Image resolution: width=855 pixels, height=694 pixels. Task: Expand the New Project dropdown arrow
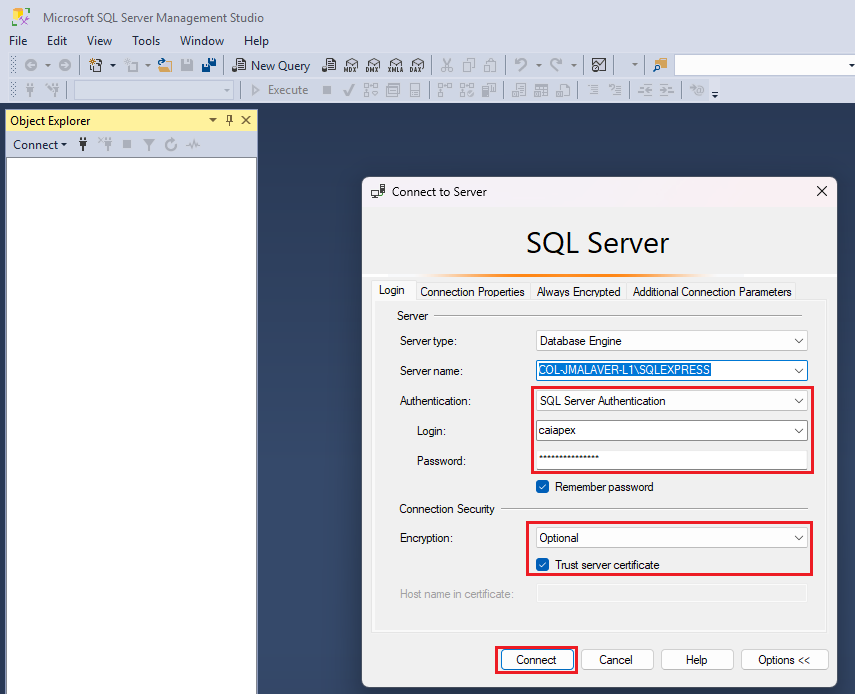pyautogui.click(x=113, y=65)
